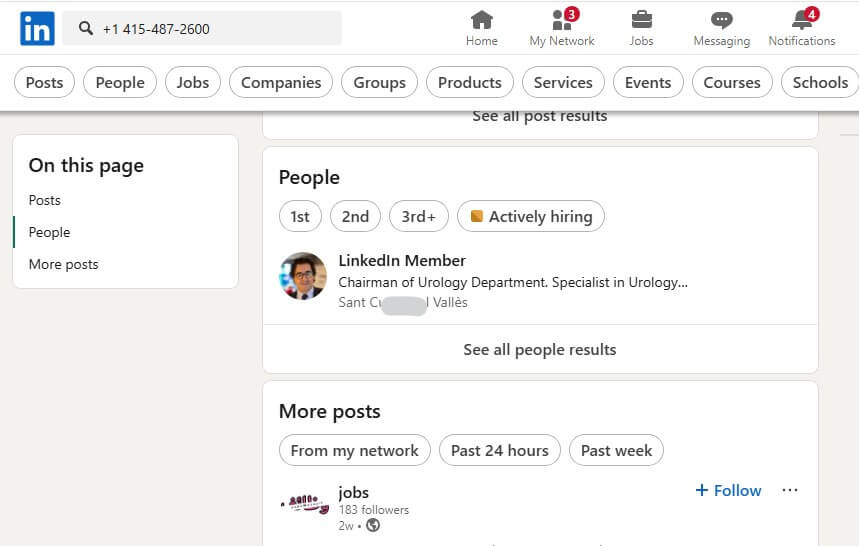The image size is (859, 546).
Task: Open the Messaging chat bubble icon
Action: click(x=721, y=21)
